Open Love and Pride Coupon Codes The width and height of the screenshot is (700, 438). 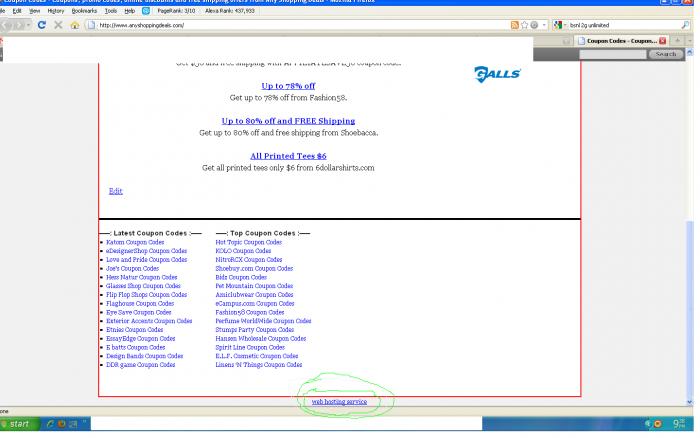pyautogui.click(x=146, y=259)
